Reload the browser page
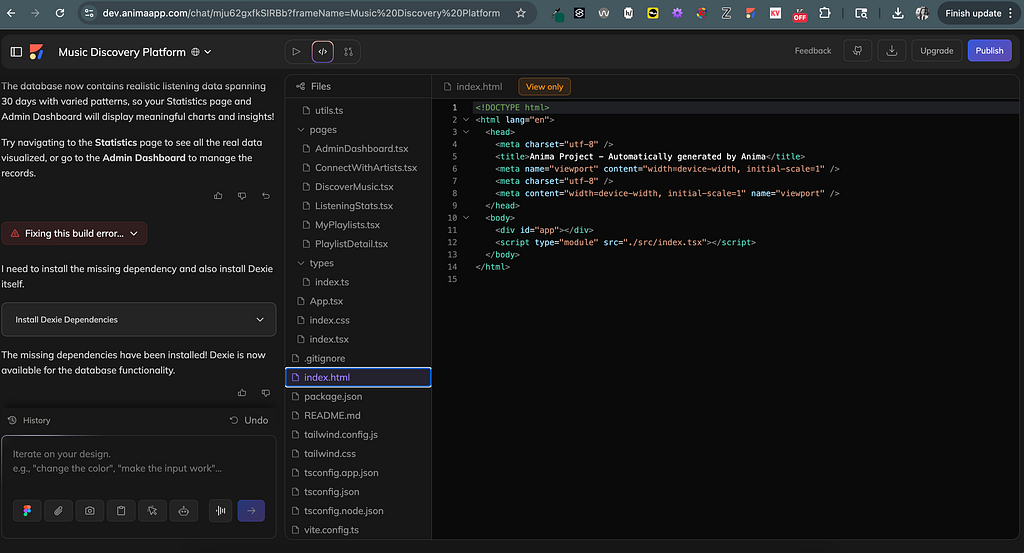 tap(59, 13)
